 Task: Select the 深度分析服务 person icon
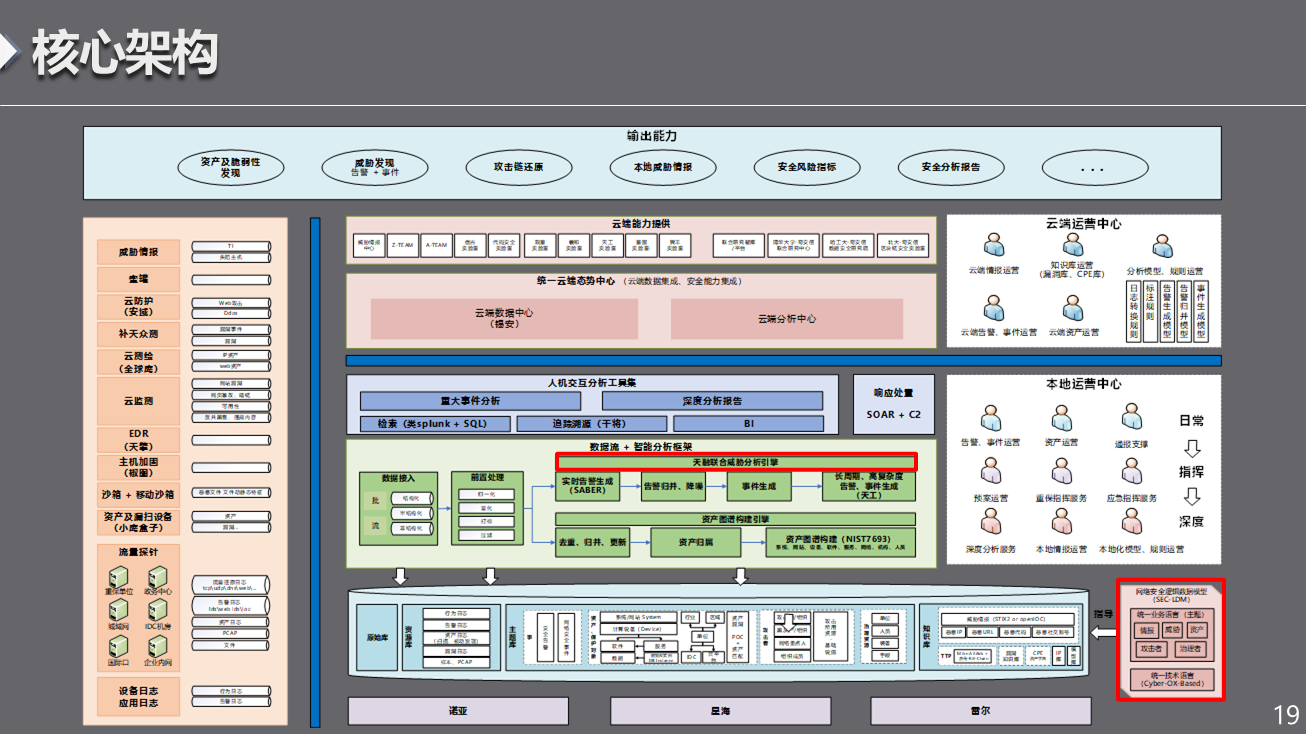pyautogui.click(x=991, y=523)
